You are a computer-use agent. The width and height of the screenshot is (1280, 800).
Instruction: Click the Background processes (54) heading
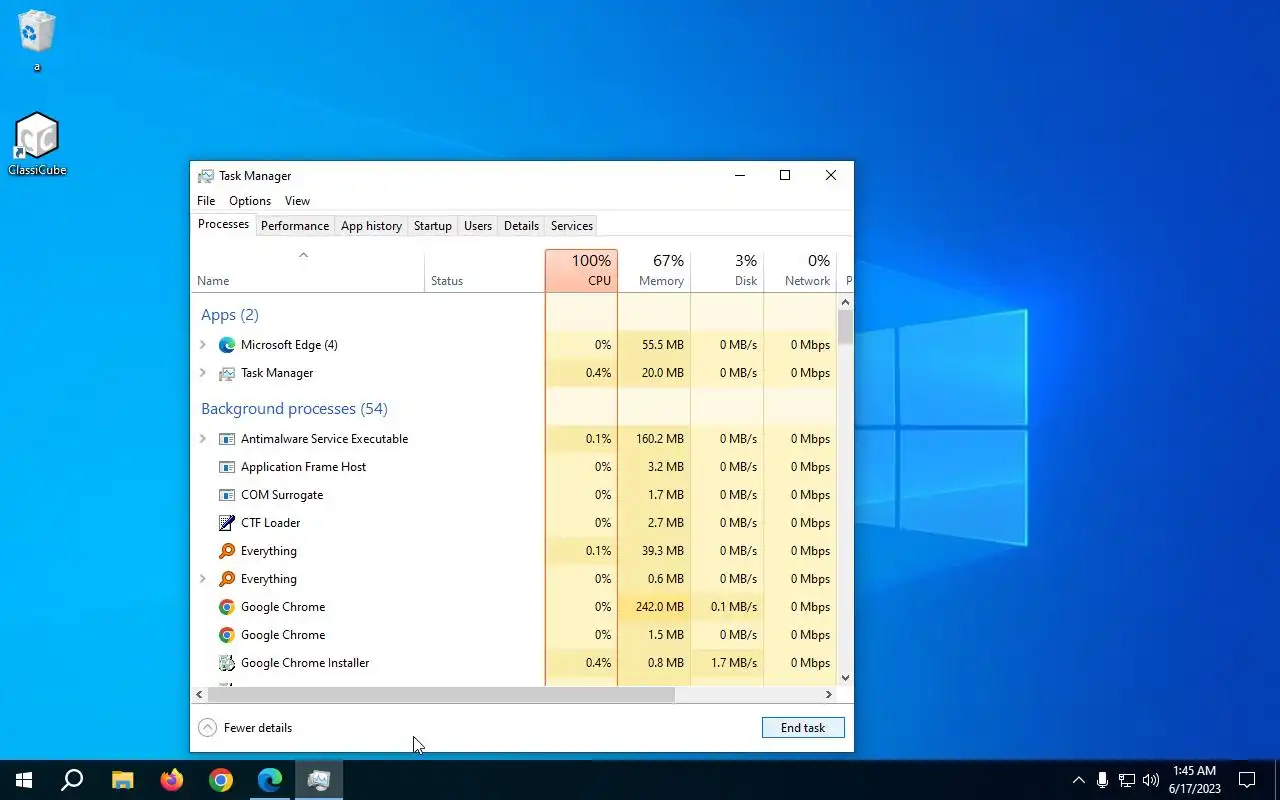294,409
